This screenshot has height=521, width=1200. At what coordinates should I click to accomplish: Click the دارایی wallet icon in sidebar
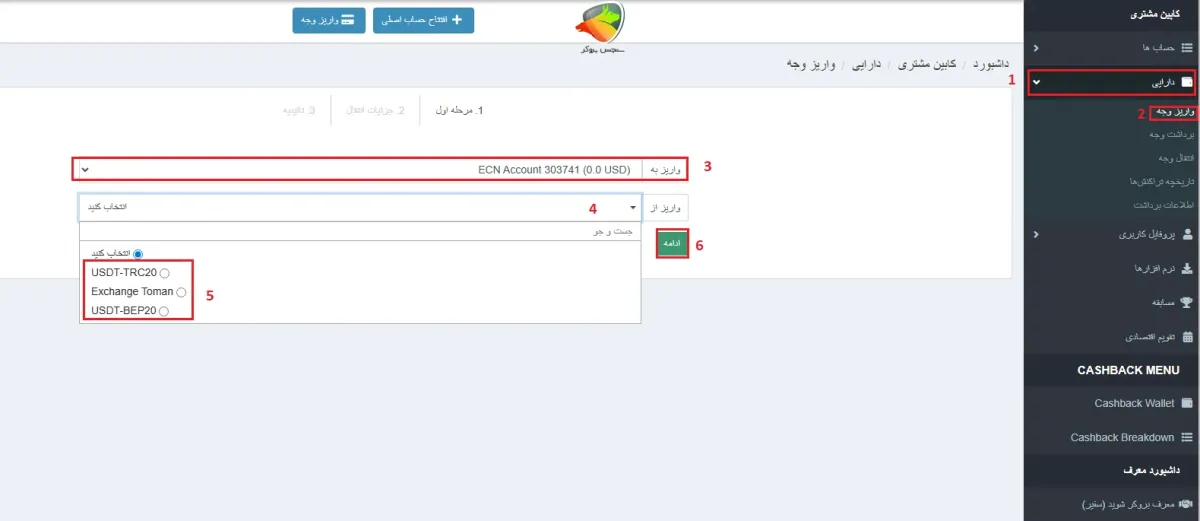click(x=1187, y=82)
